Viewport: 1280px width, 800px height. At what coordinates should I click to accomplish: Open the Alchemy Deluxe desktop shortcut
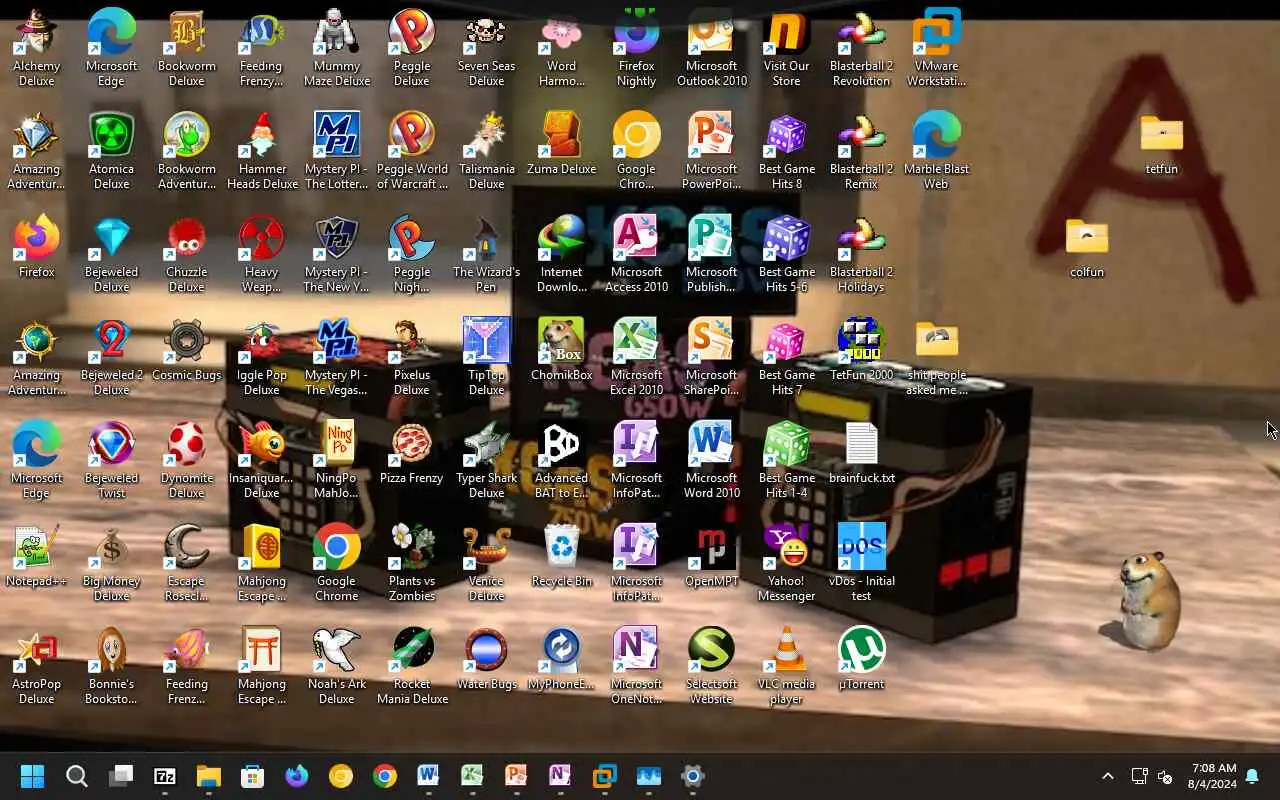36,48
